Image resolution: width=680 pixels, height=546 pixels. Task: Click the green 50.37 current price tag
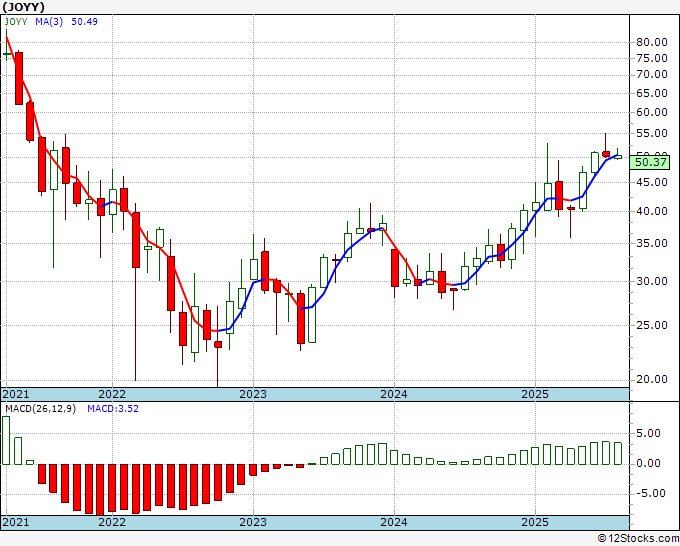650,163
